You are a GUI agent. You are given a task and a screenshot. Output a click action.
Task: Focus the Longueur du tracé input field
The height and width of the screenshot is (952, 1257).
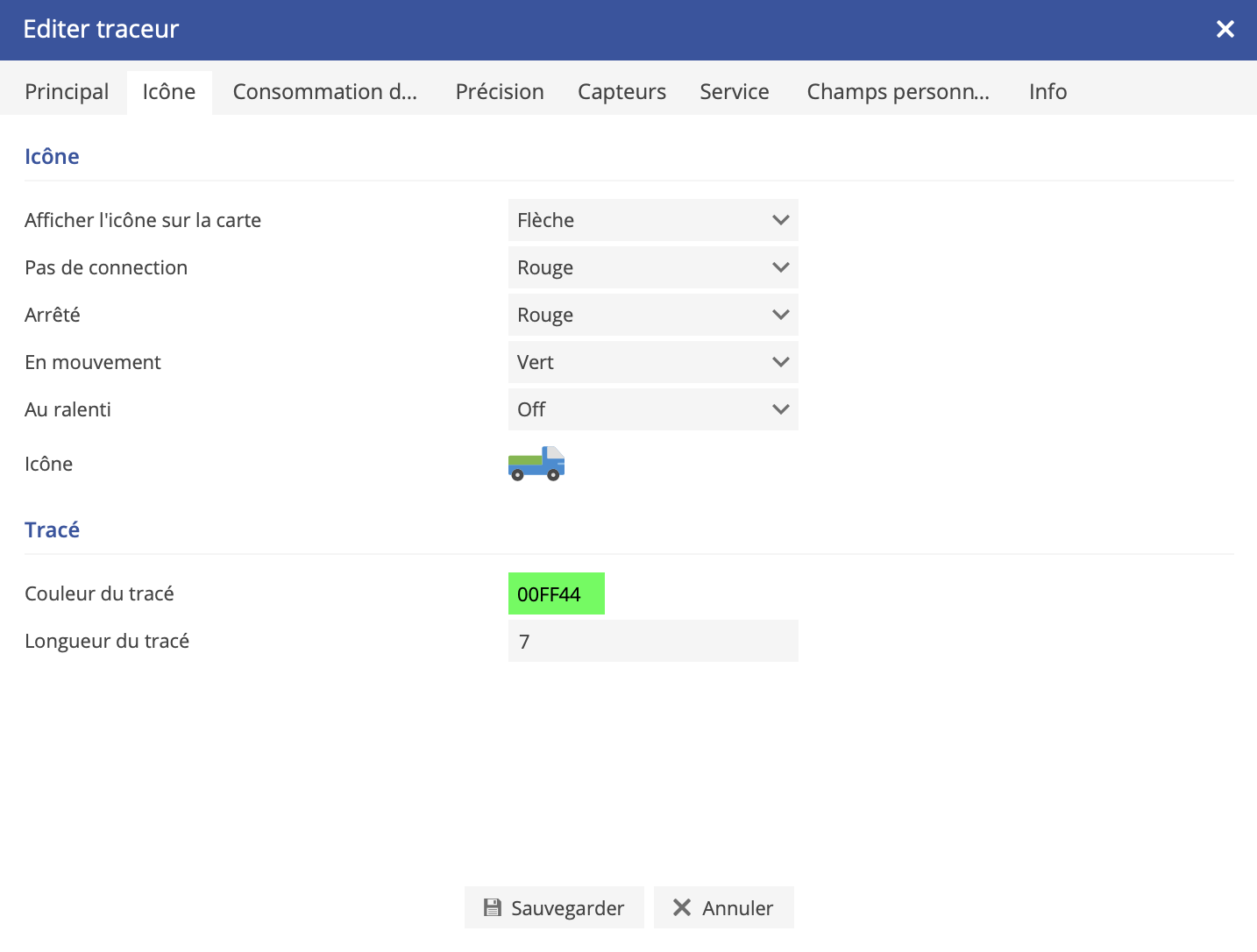coord(652,641)
